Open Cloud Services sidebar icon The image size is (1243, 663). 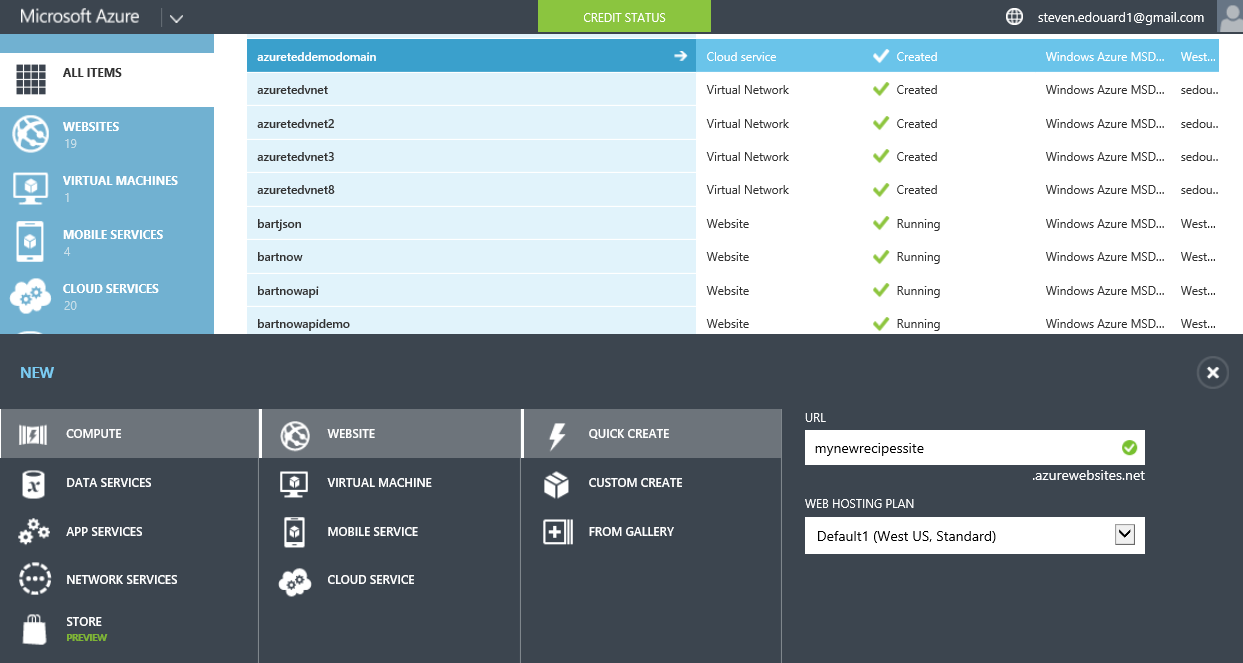[31, 296]
